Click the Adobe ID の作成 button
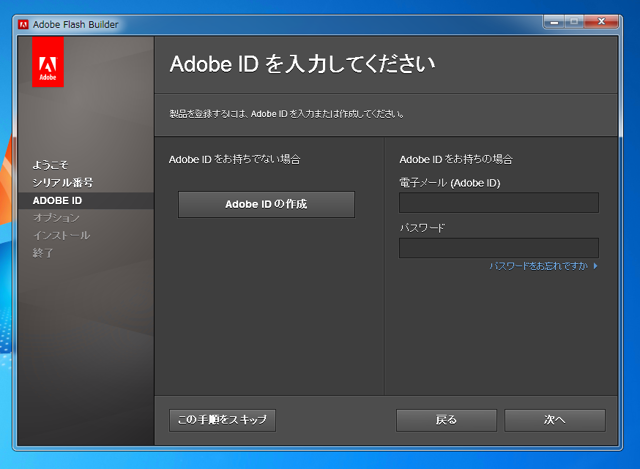The height and width of the screenshot is (469, 640). click(266, 204)
